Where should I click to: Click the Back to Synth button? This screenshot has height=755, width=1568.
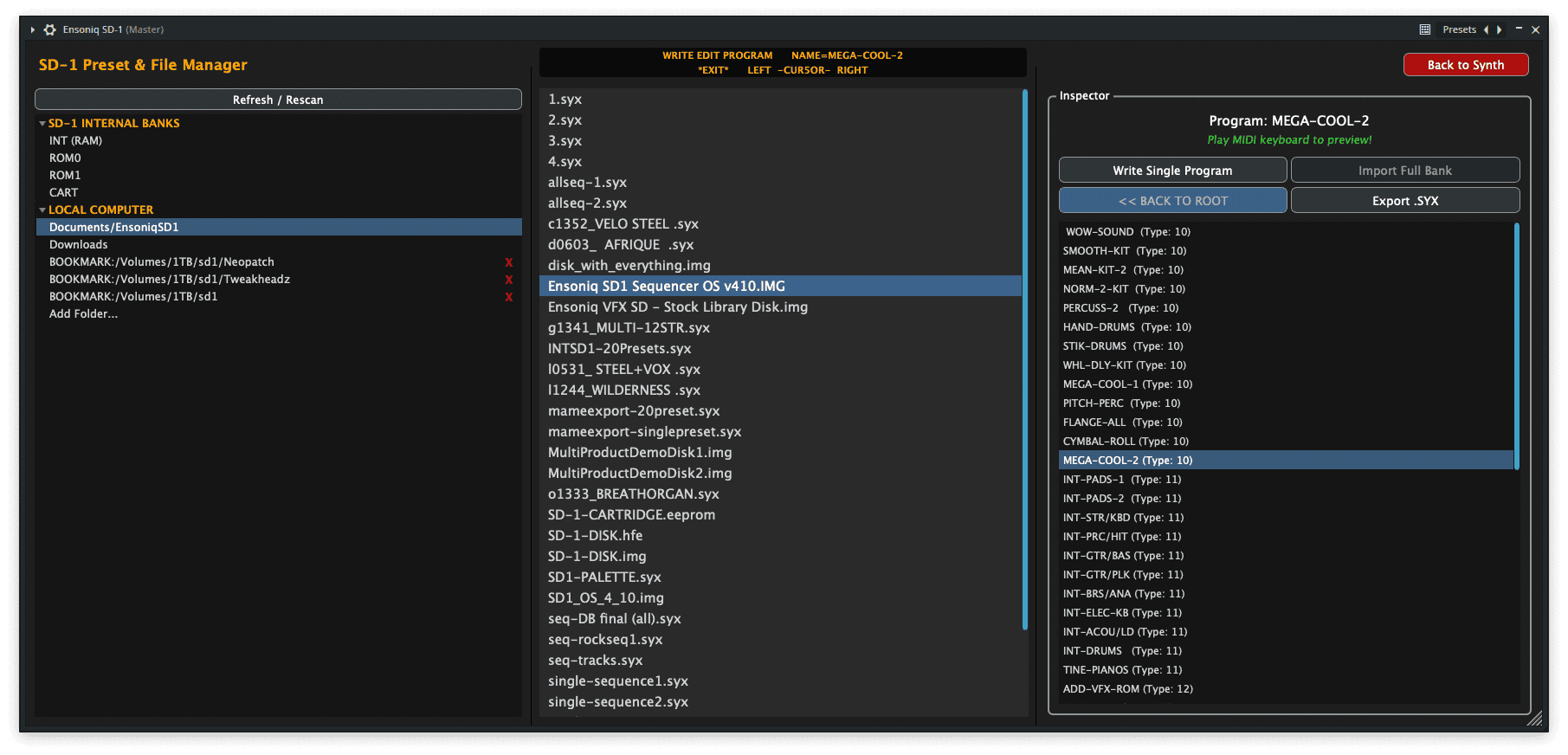point(1466,65)
